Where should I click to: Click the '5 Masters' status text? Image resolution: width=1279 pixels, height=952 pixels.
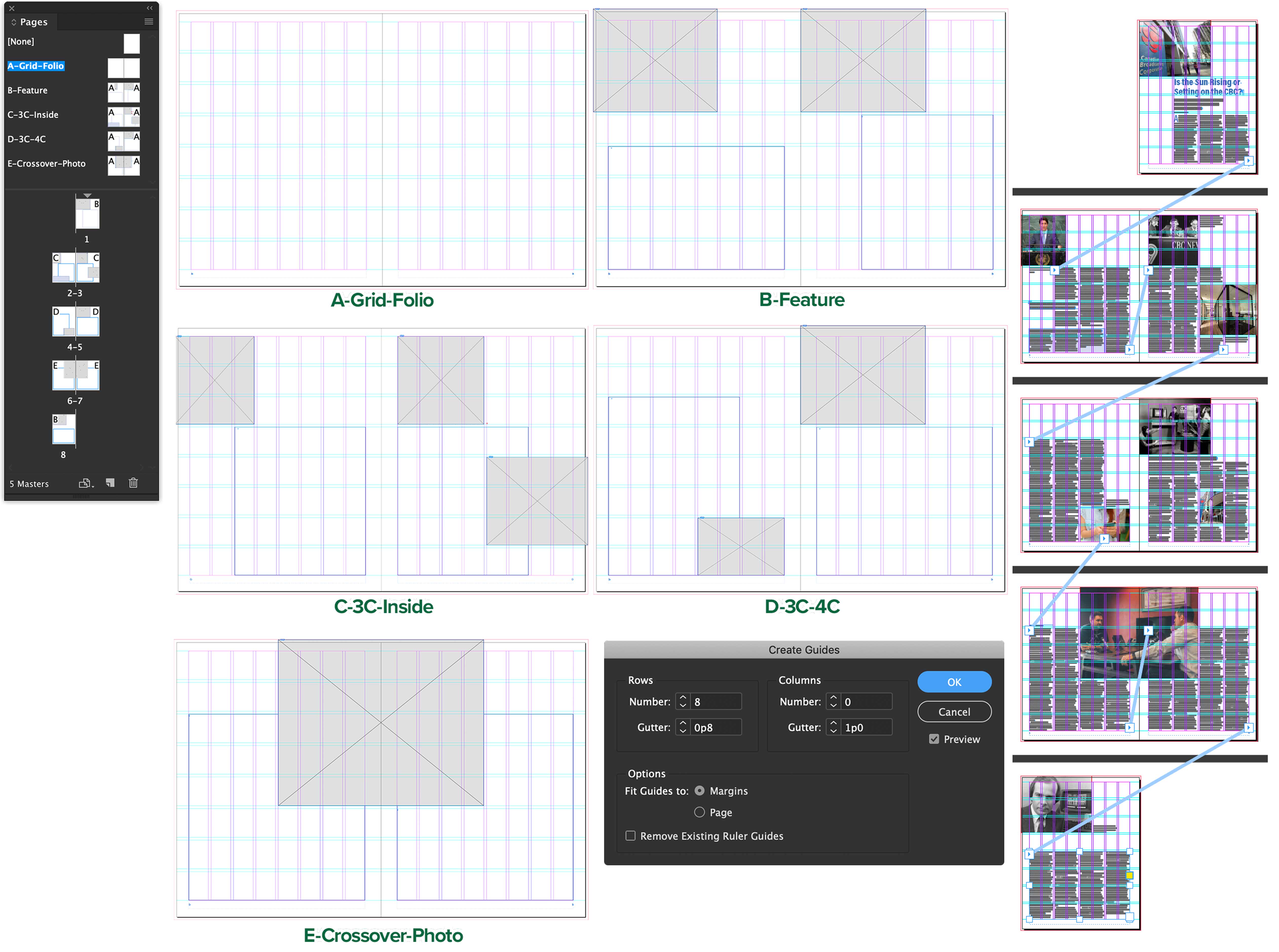pos(29,484)
